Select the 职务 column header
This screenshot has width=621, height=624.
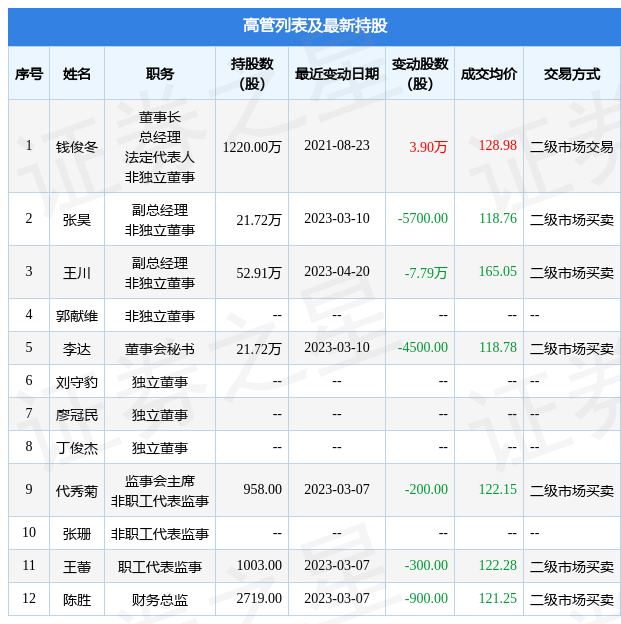[x=160, y=74]
